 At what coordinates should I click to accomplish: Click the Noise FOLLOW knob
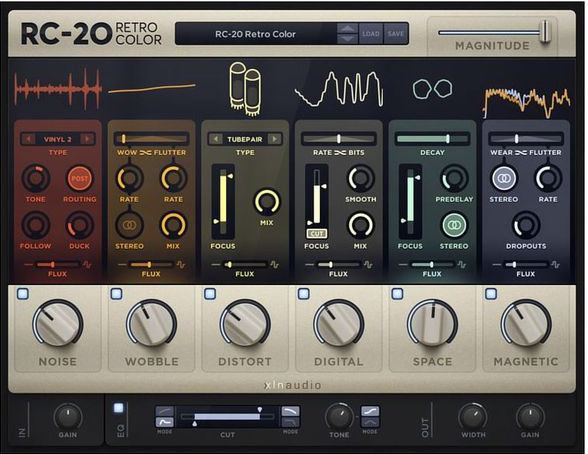click(36, 225)
